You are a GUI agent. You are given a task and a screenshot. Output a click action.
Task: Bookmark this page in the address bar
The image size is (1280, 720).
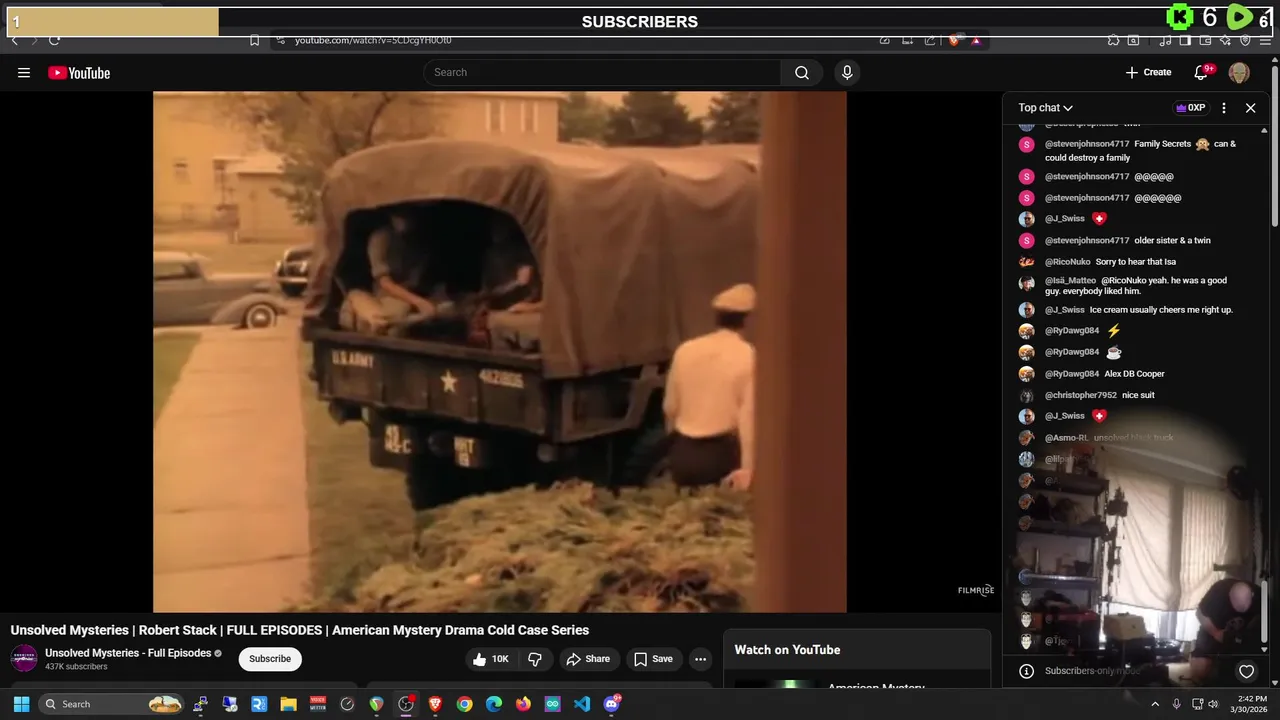click(x=254, y=41)
